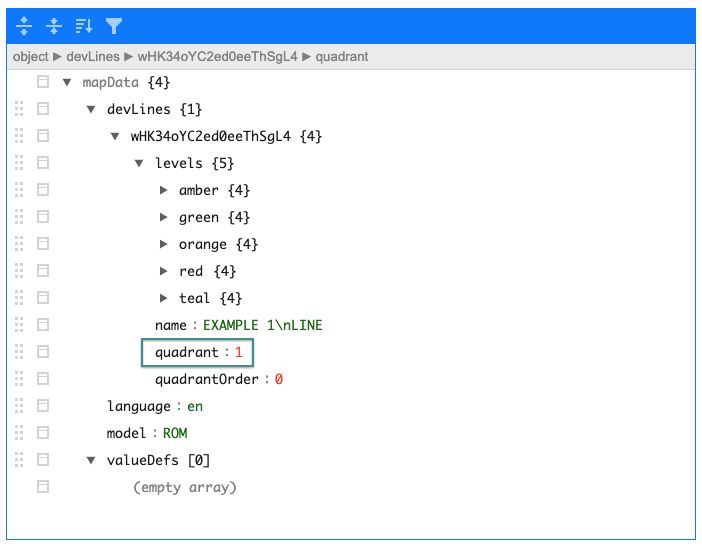This screenshot has height=548, width=702.
Task: Click the drag handle beside wHK34oYC2ed0eeThSgL4 row
Action: [x=19, y=136]
